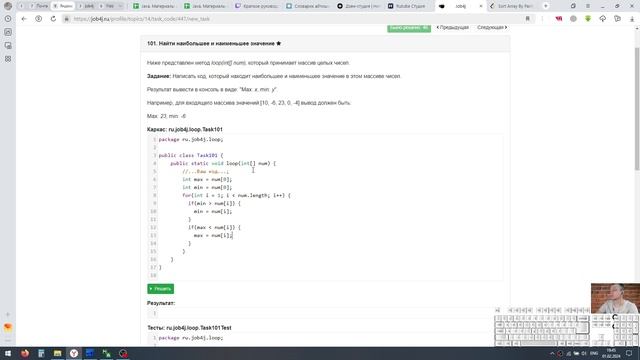Click the for loop line in code editor
640x360 pixels.
[236, 196]
